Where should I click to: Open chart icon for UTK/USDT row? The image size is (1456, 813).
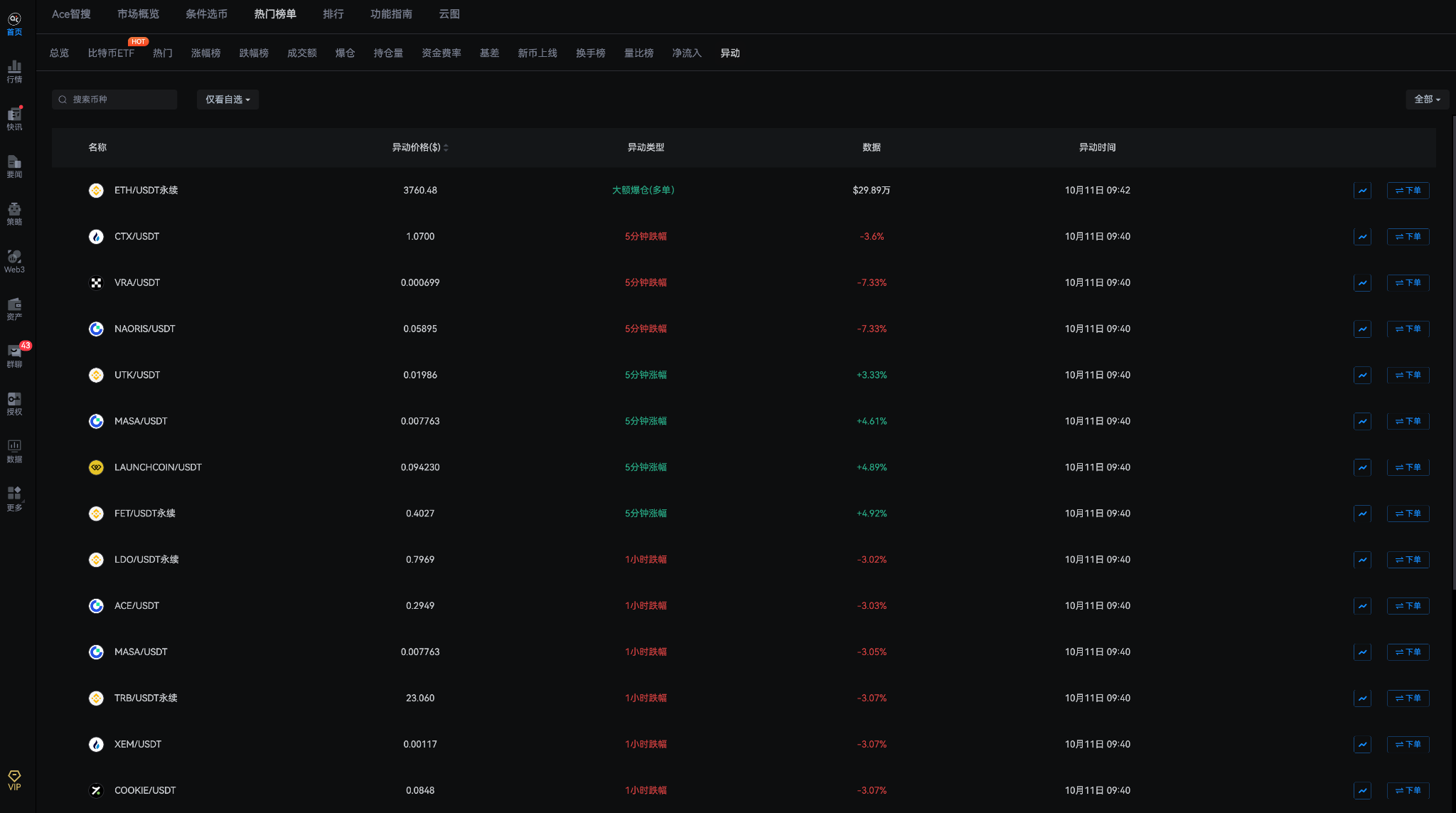[1362, 376]
